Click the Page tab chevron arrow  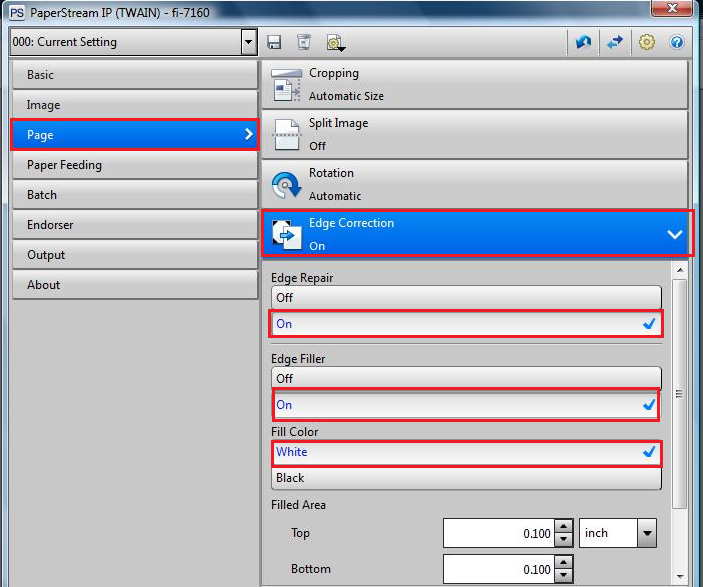(249, 134)
